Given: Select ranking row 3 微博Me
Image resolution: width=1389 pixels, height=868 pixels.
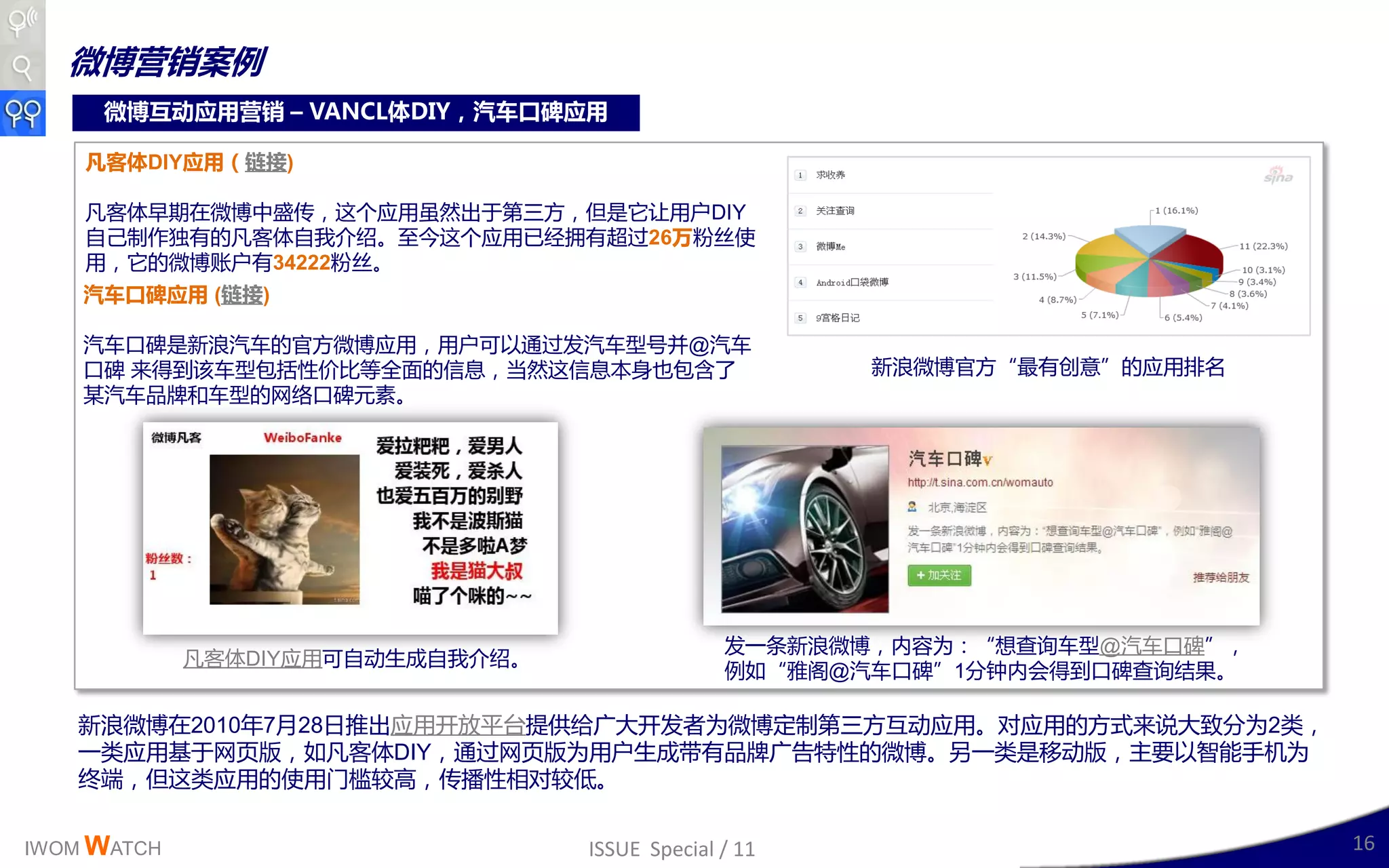Looking at the screenshot, I should [891, 247].
